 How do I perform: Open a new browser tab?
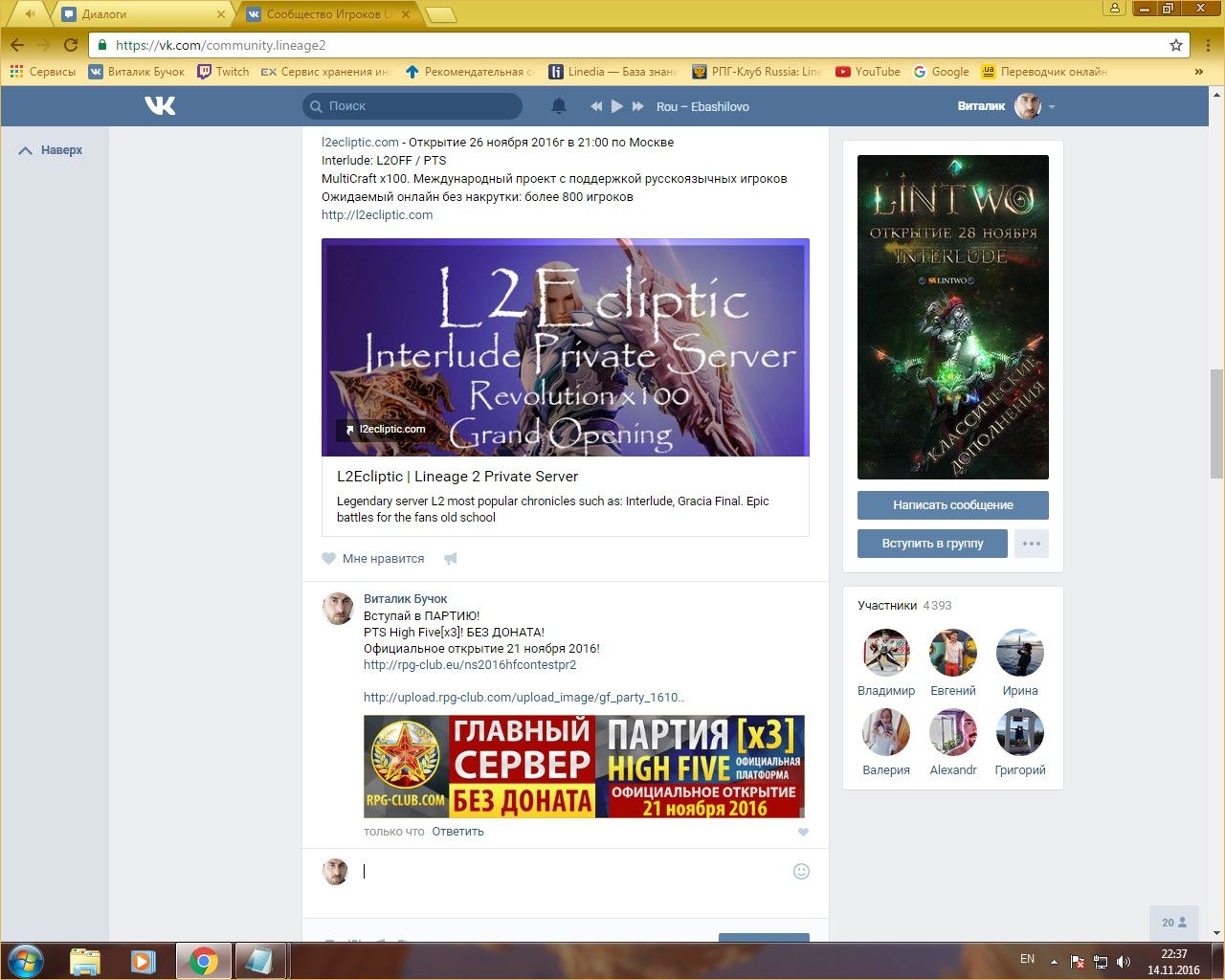[x=440, y=14]
